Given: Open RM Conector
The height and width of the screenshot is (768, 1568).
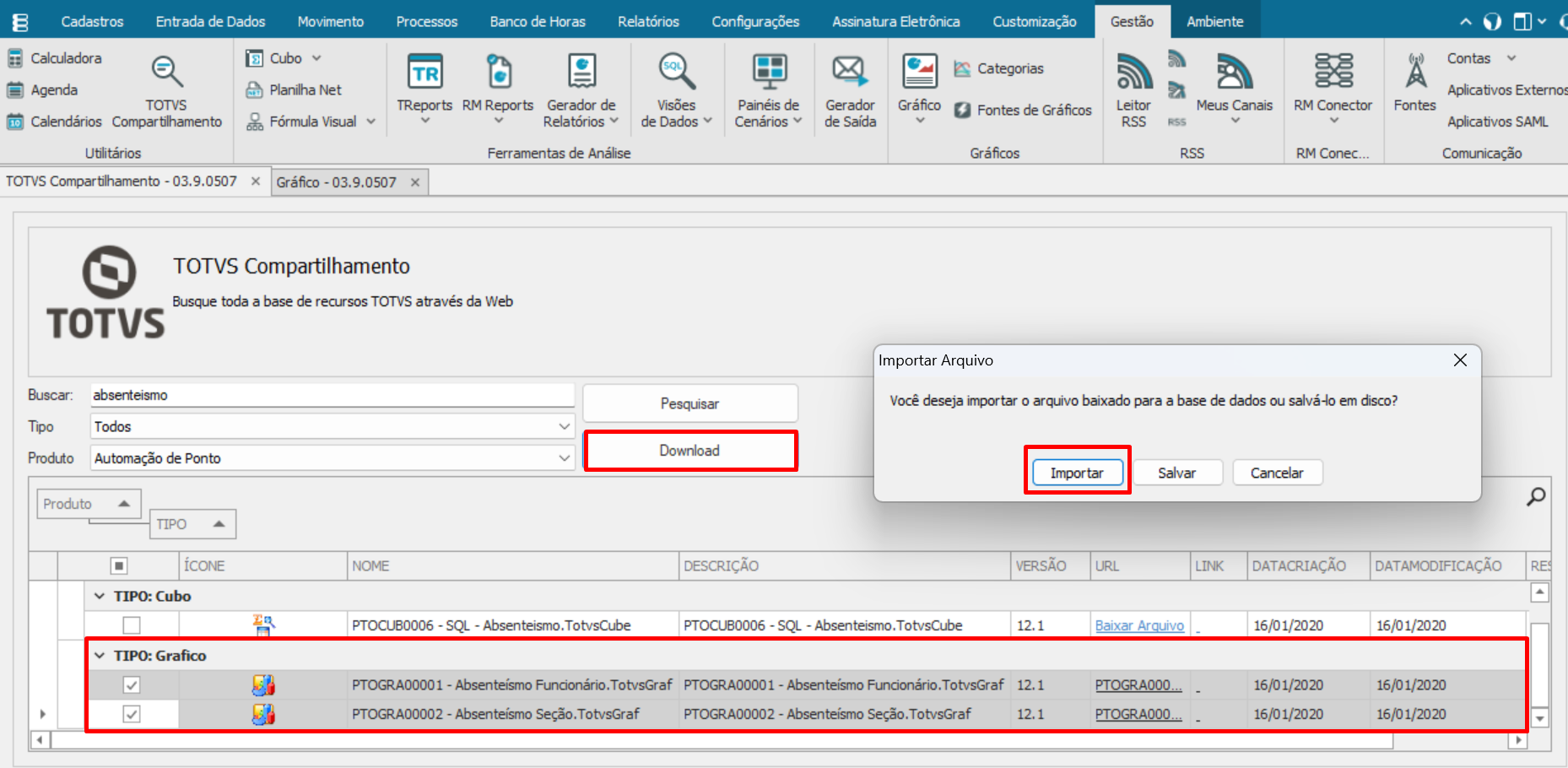Looking at the screenshot, I should pos(1333,89).
